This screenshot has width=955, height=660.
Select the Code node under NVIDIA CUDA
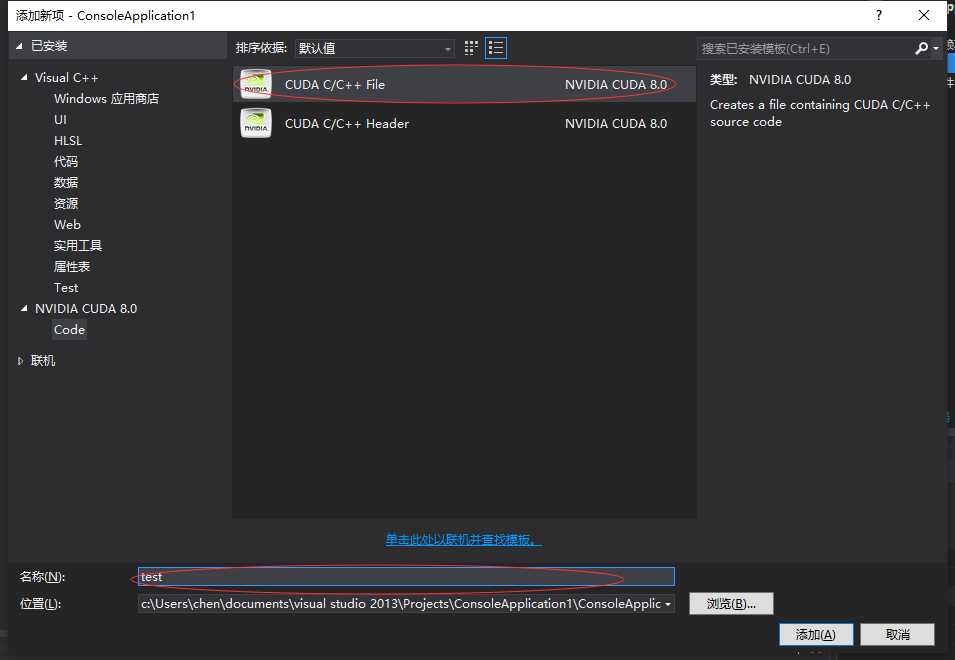click(69, 329)
